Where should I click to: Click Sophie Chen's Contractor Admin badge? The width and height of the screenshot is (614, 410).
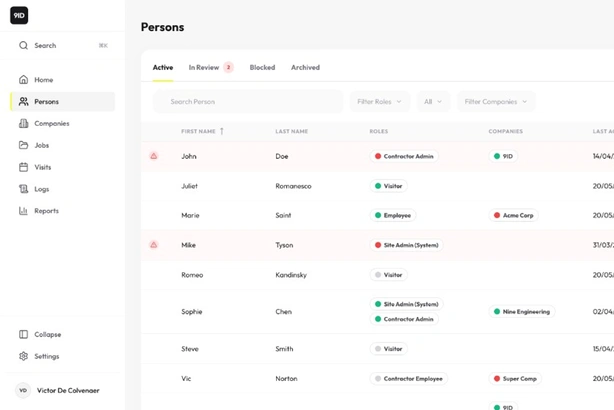(x=404, y=319)
